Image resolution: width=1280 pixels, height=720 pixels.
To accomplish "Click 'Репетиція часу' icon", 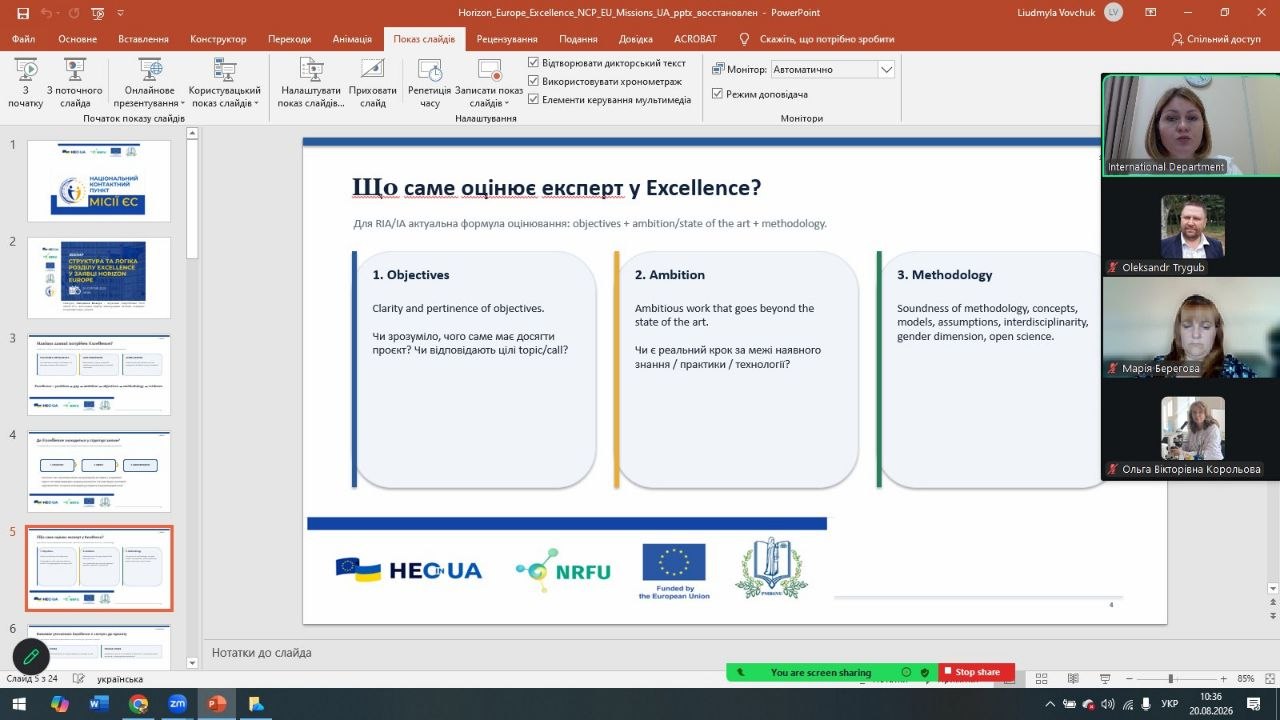I will click(430, 70).
